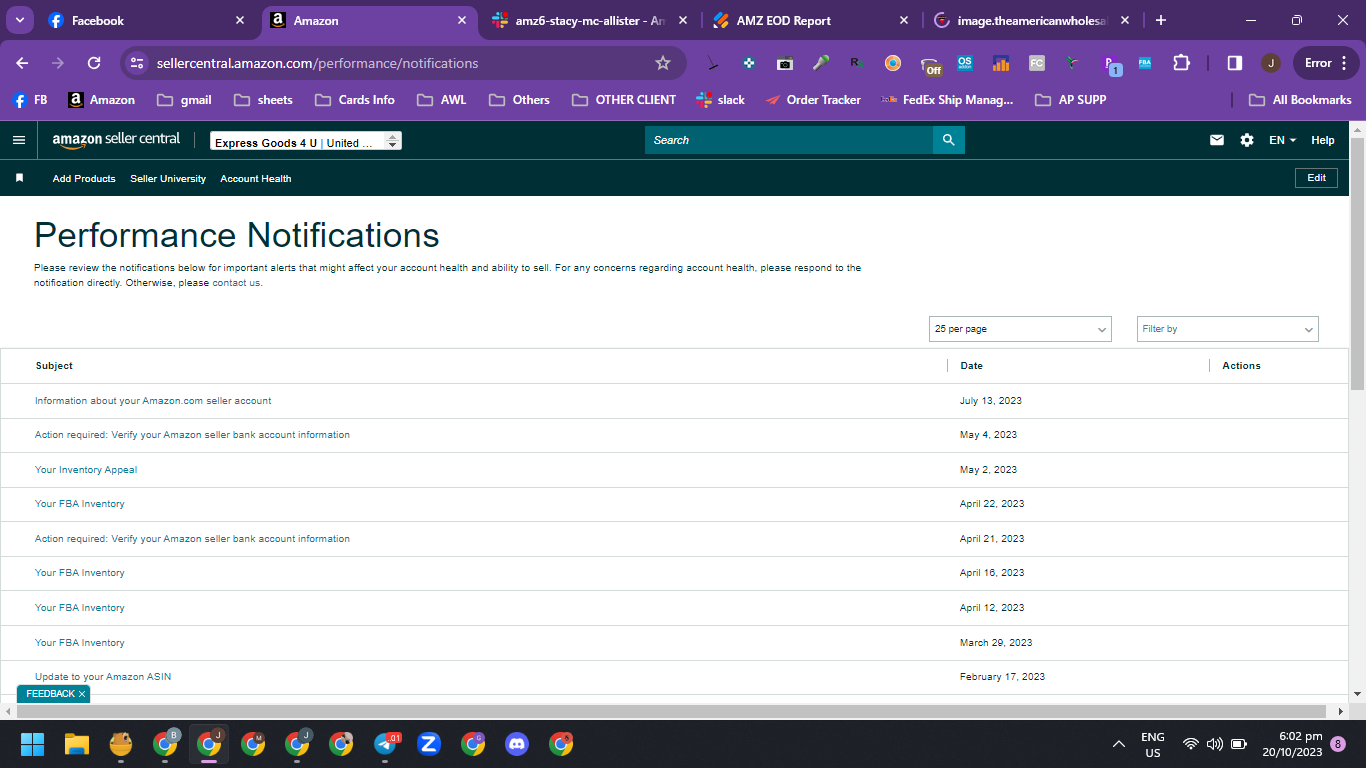Open the Help link
The width and height of the screenshot is (1366, 768).
1323,140
